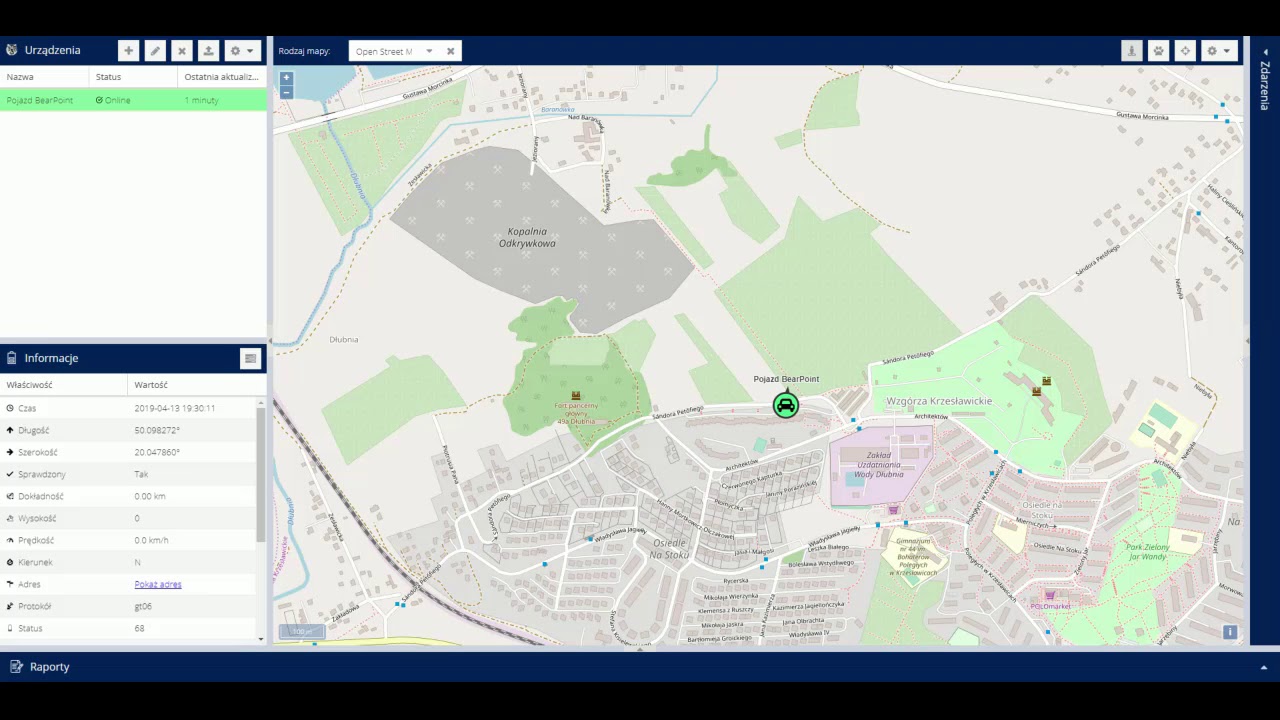
Task: Open device command upload icon
Action: (208, 51)
